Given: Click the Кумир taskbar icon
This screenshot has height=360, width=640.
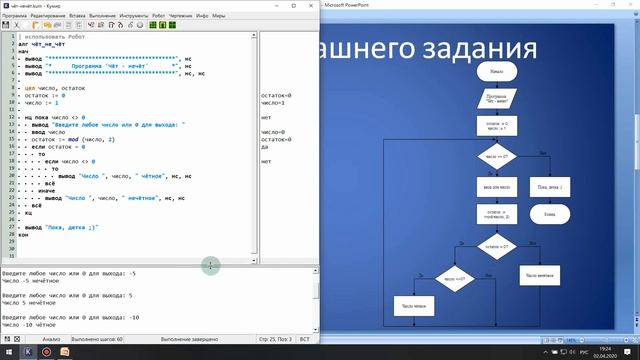Looking at the screenshot, I should pyautogui.click(x=28, y=352).
